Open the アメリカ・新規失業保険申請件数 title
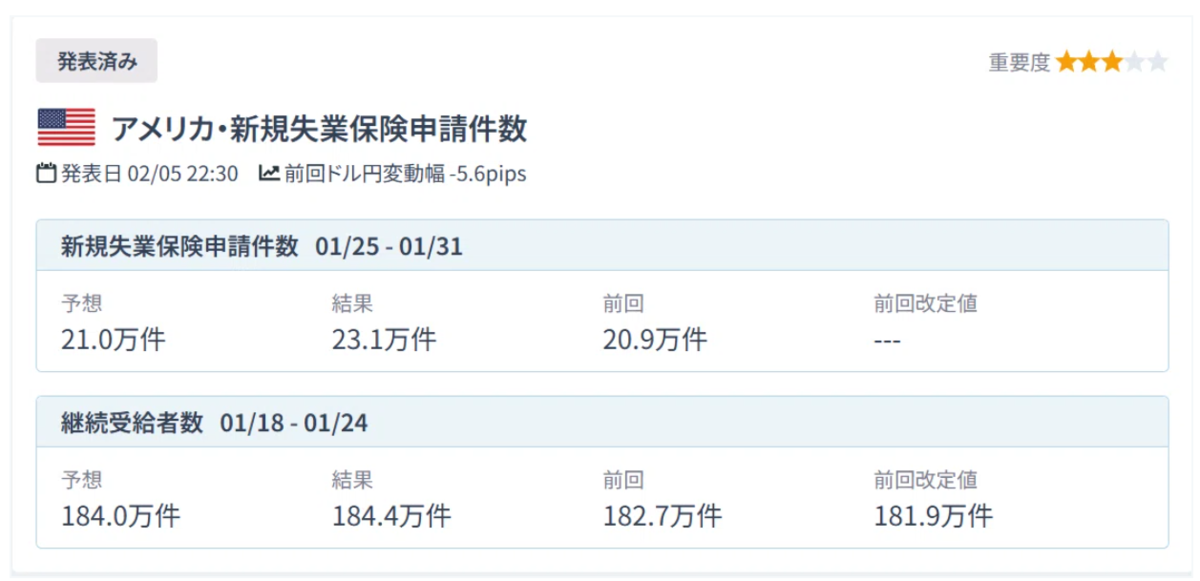 click(319, 129)
